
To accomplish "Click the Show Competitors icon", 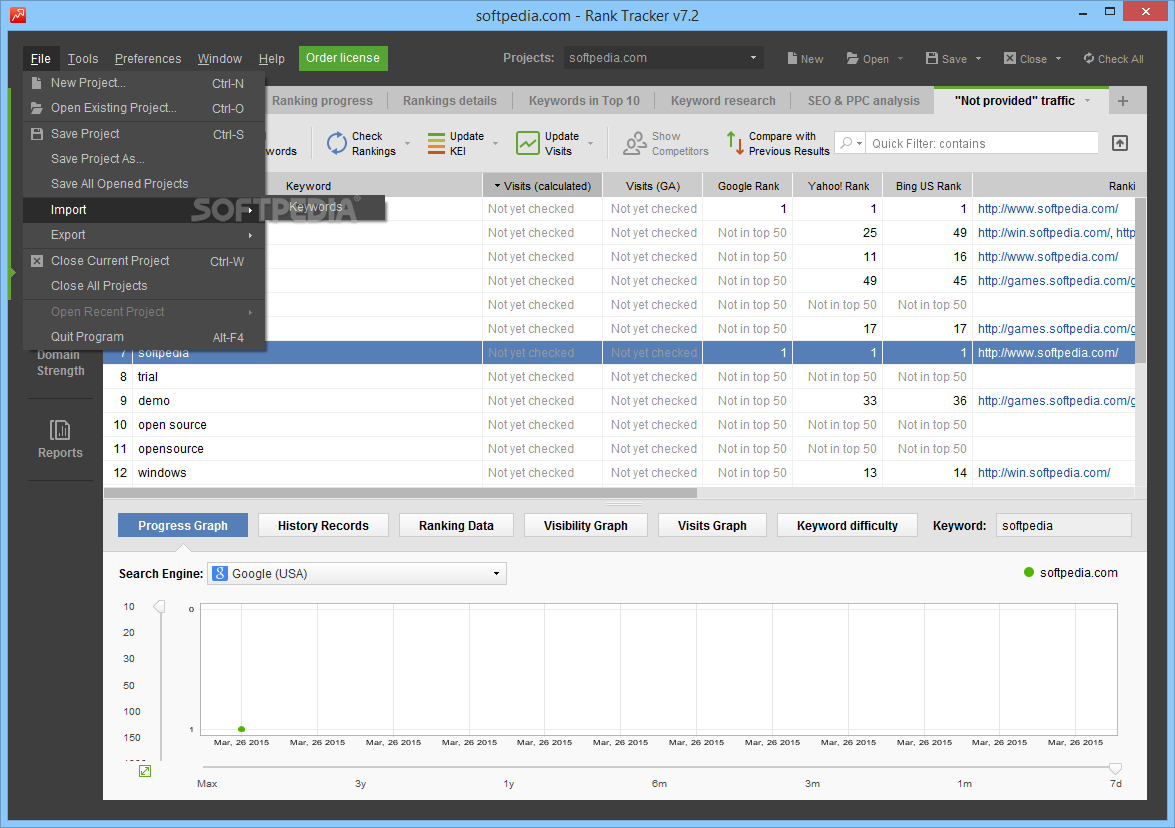I will point(635,143).
